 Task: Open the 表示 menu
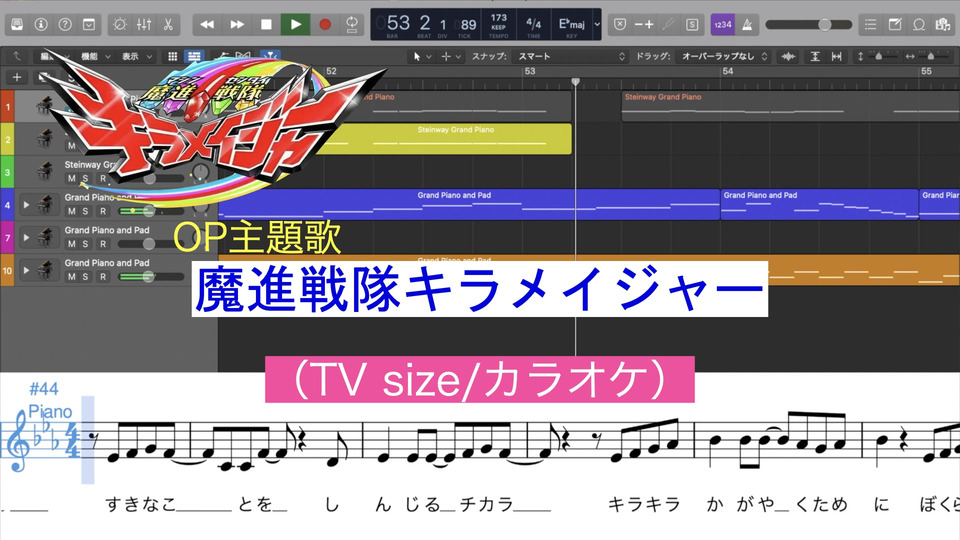click(136, 56)
